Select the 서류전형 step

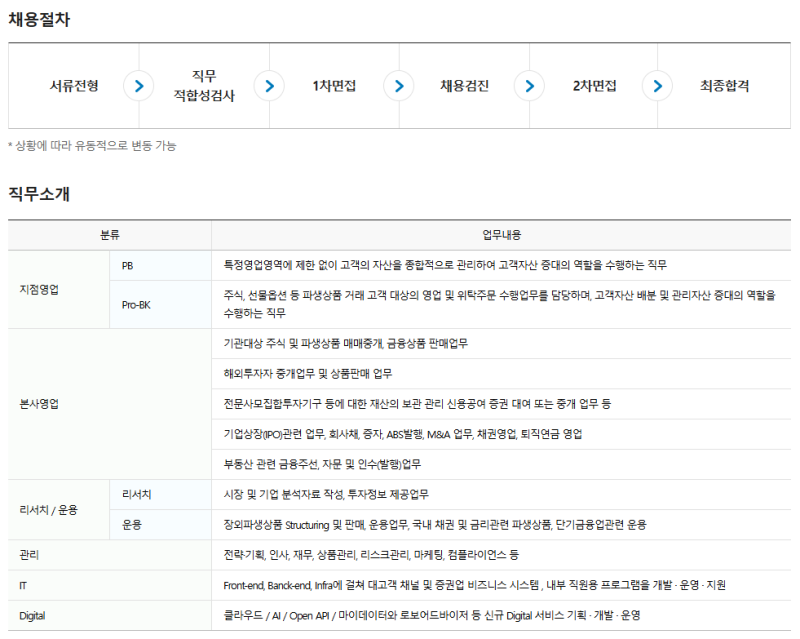(74, 86)
